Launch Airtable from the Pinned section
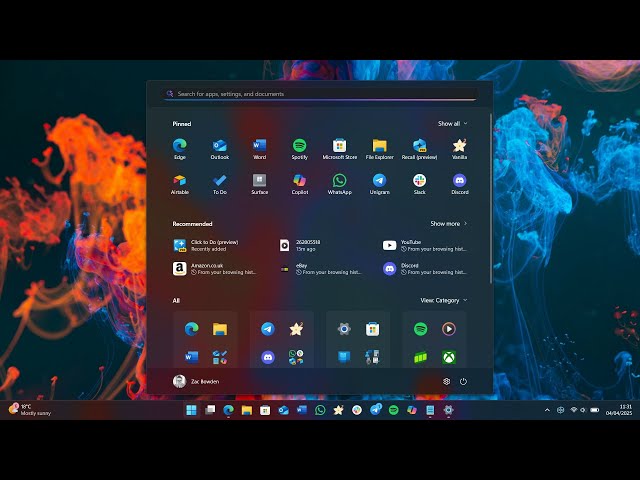Viewport: 640px width, 480px height. pyautogui.click(x=180, y=184)
